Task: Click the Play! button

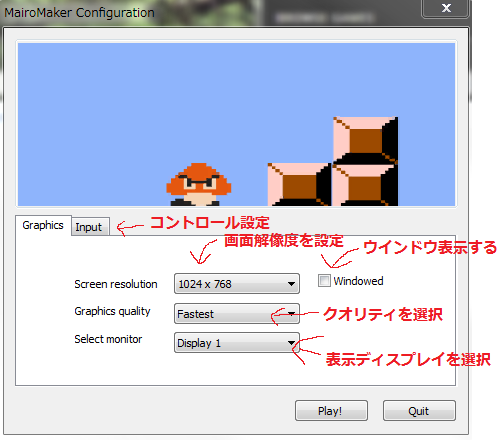Action: (331, 411)
